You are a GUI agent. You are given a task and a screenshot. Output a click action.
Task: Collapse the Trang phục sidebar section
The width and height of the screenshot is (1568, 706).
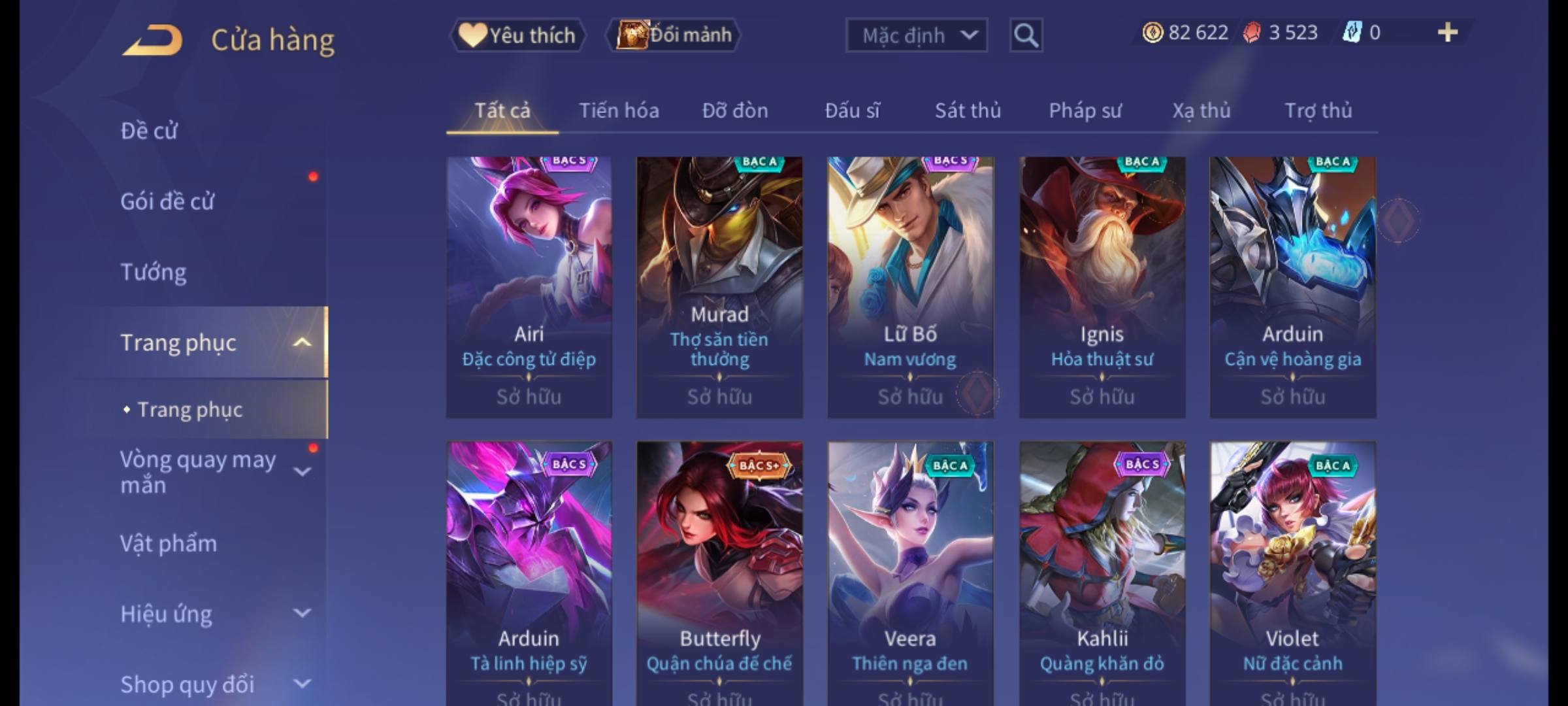[x=302, y=343]
